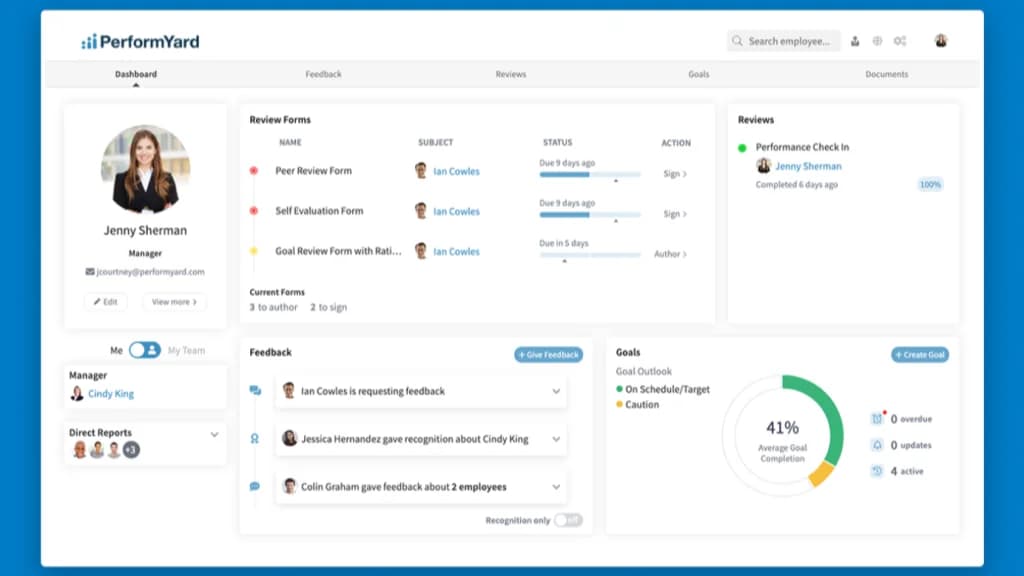Click the Goal Review Form progress bar
This screenshot has width=1024, height=576.
click(590, 255)
